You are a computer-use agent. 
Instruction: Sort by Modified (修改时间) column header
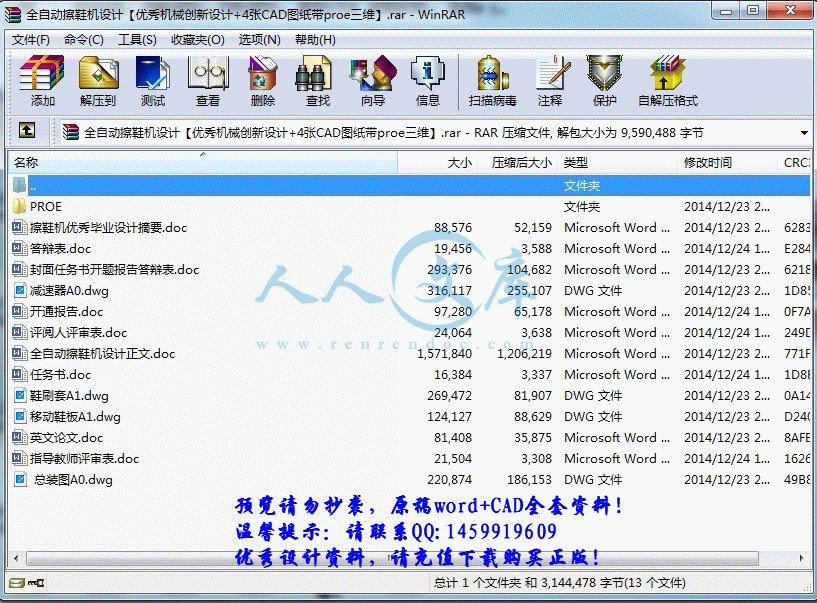(728, 163)
